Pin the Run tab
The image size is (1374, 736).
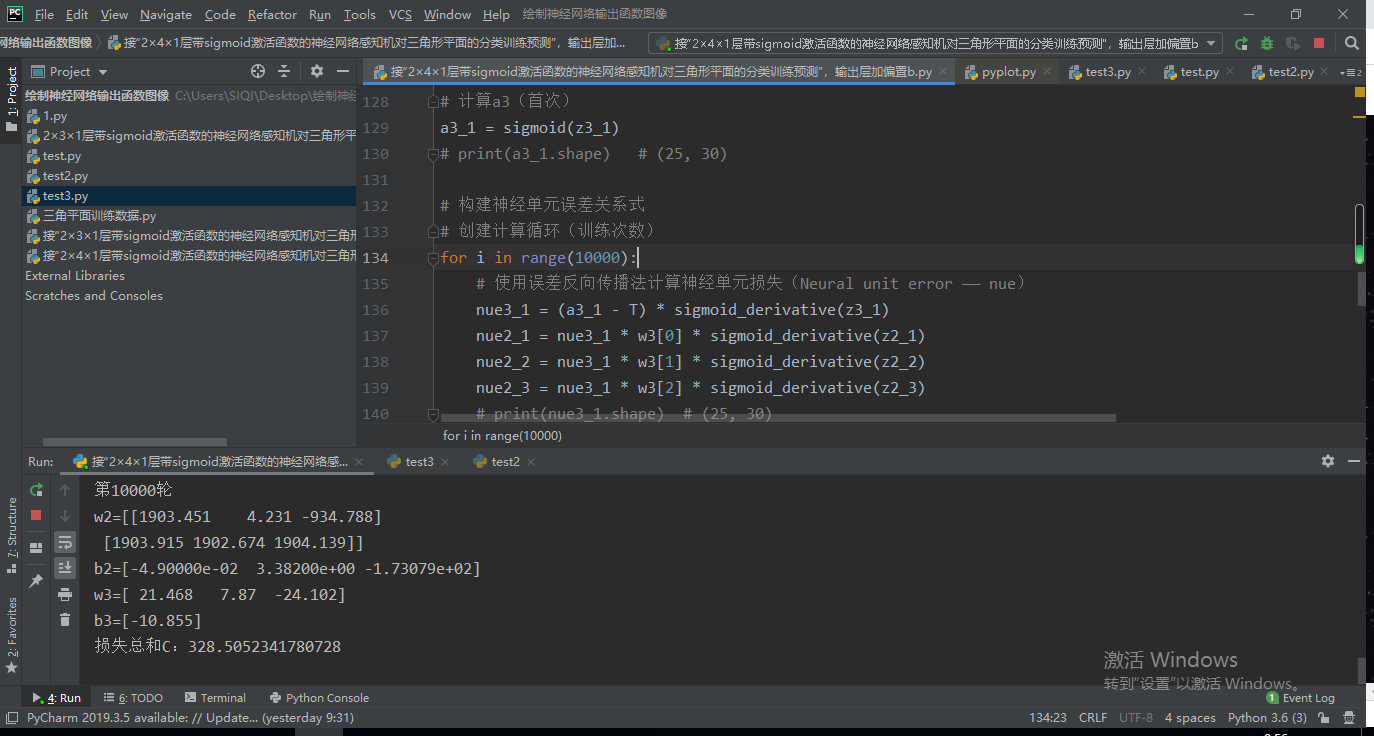pos(36,580)
